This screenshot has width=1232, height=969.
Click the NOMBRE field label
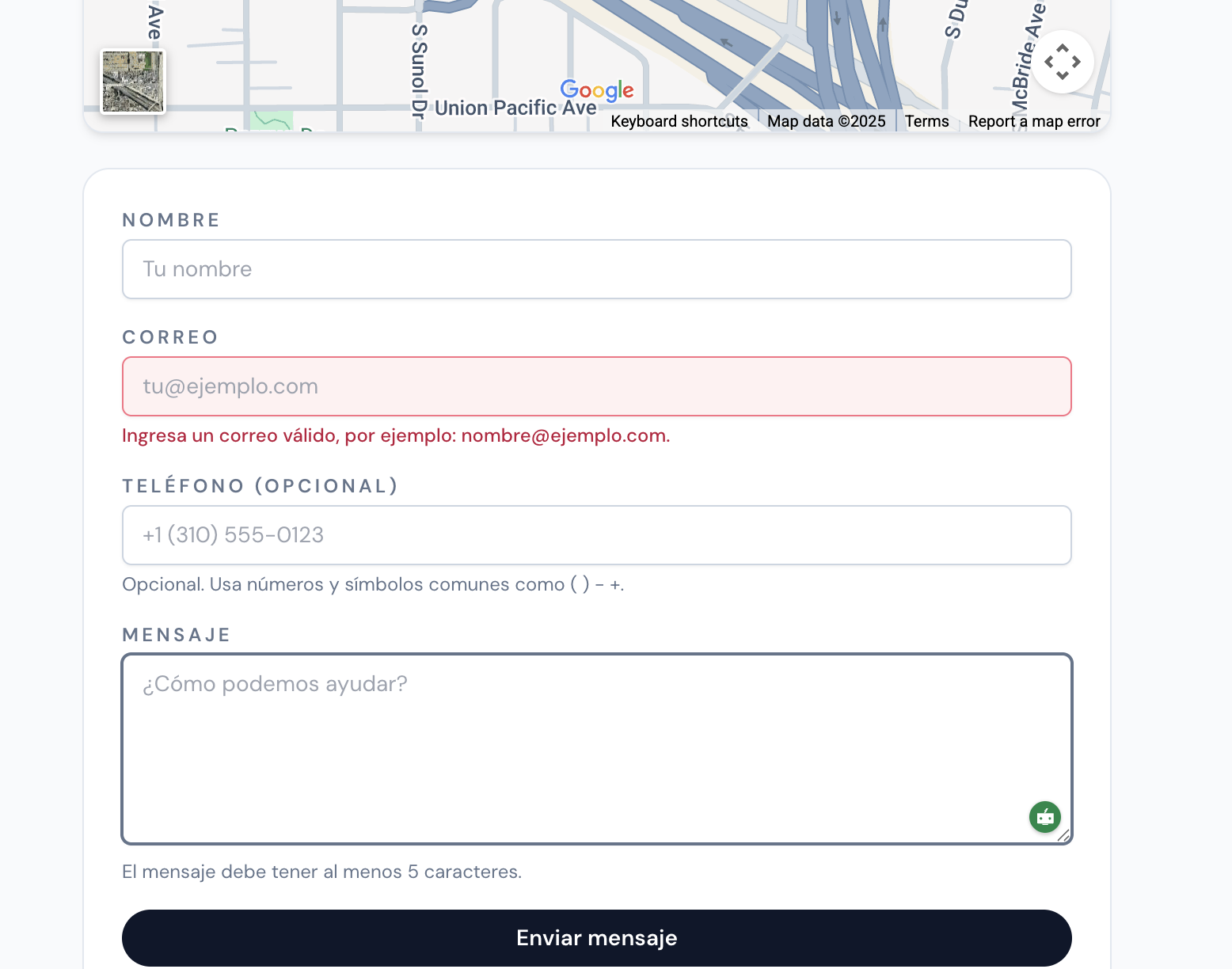pos(170,219)
